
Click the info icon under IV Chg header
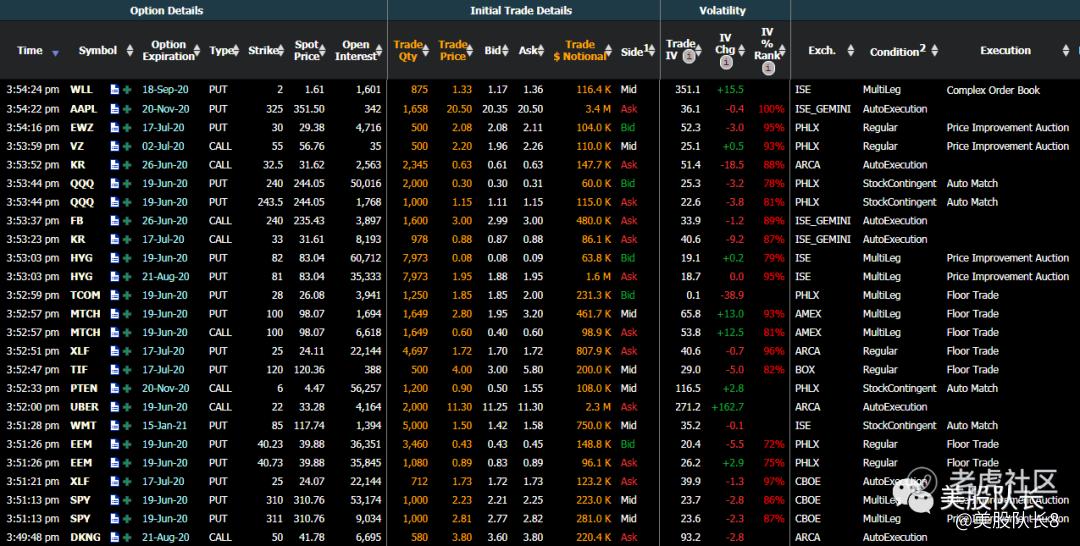(725, 63)
